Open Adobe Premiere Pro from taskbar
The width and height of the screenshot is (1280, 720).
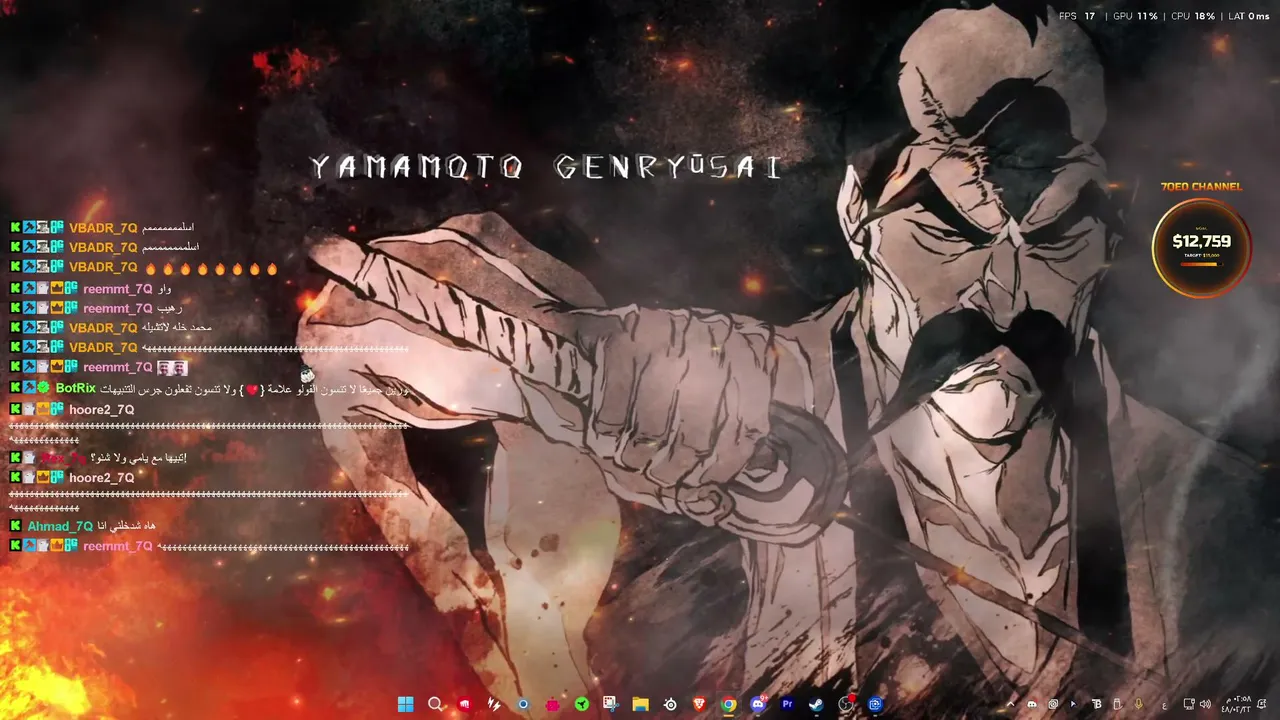787,704
